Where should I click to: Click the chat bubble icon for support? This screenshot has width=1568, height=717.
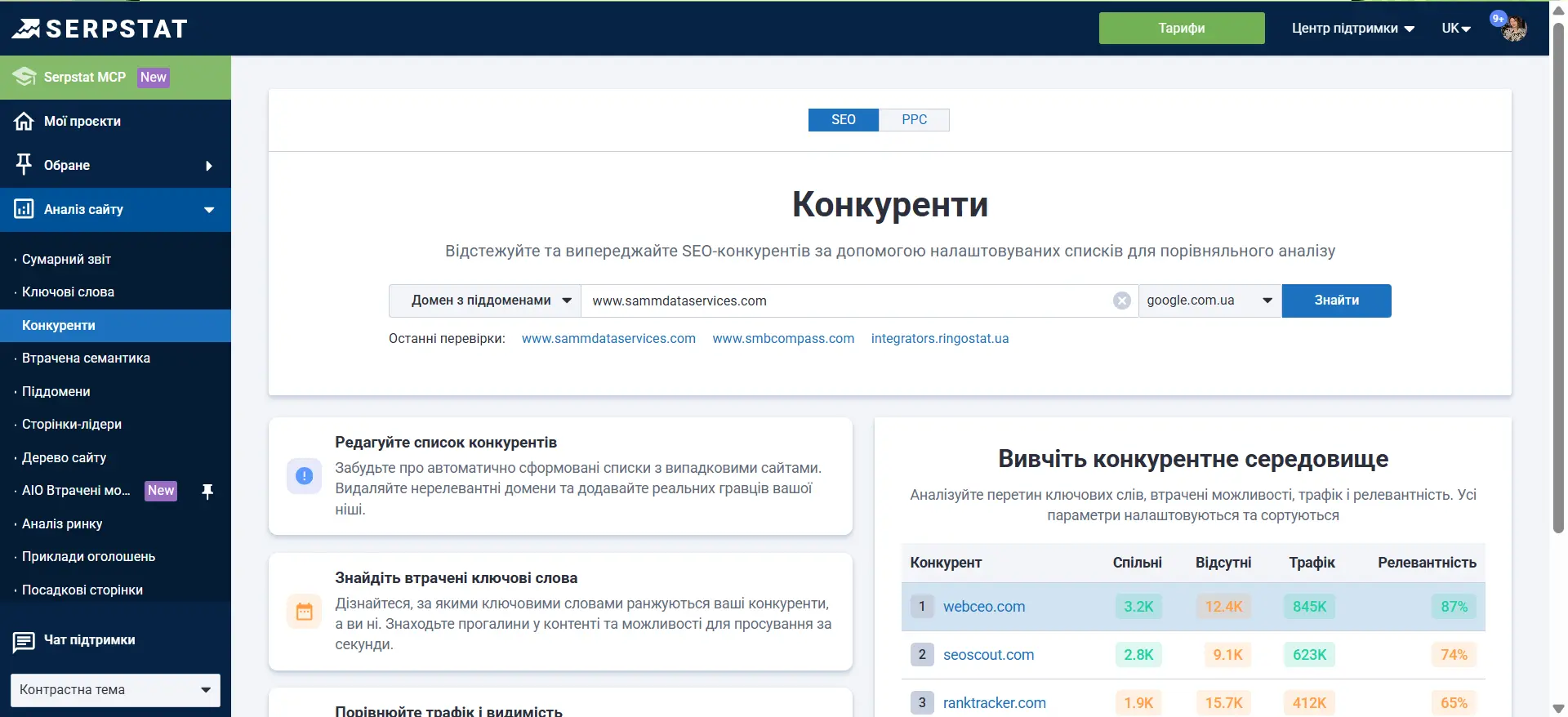pyautogui.click(x=24, y=642)
